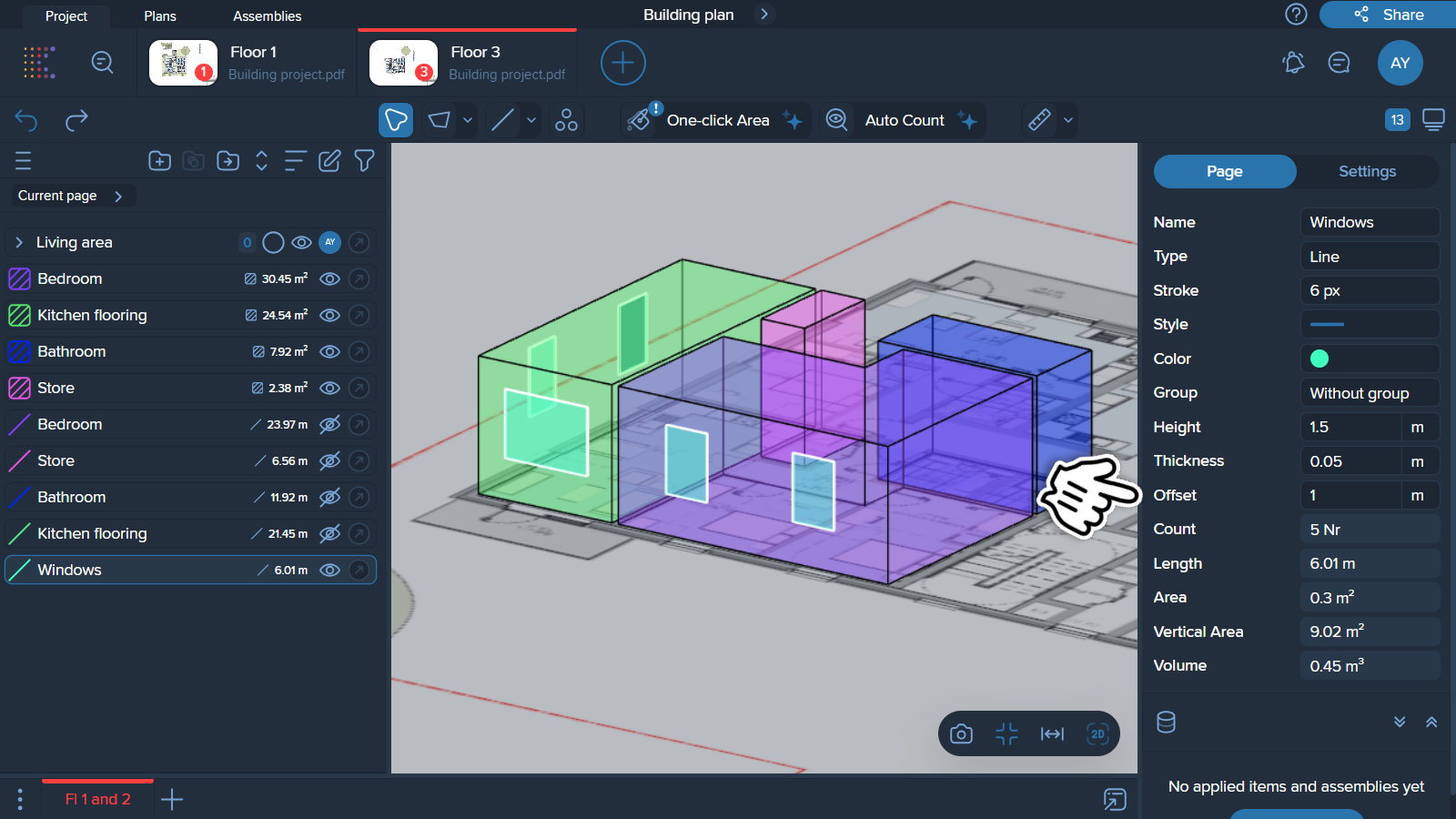Add a new page tab with plus
1456x819 pixels.
tap(172, 800)
